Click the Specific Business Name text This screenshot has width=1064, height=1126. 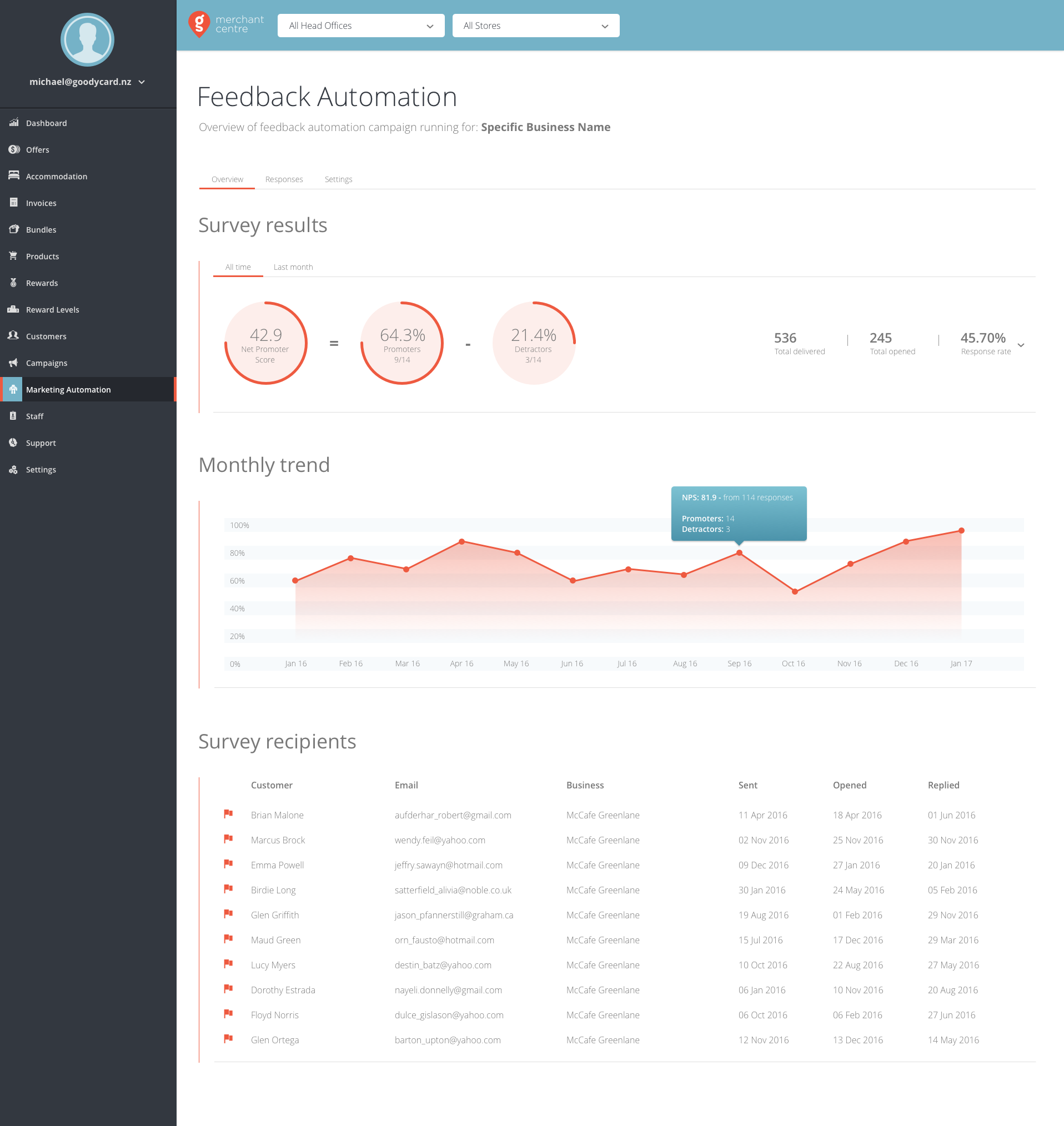[546, 127]
